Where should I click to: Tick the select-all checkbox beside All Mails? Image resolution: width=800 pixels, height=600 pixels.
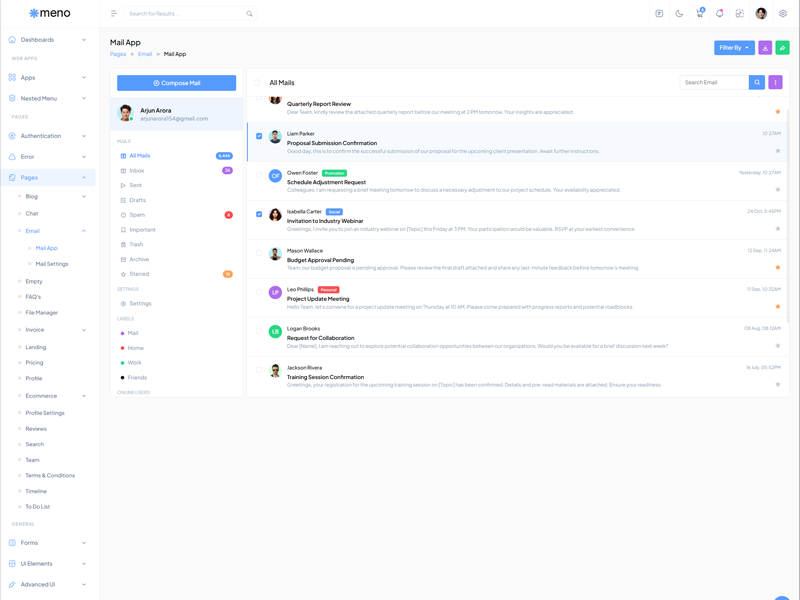[x=257, y=83]
